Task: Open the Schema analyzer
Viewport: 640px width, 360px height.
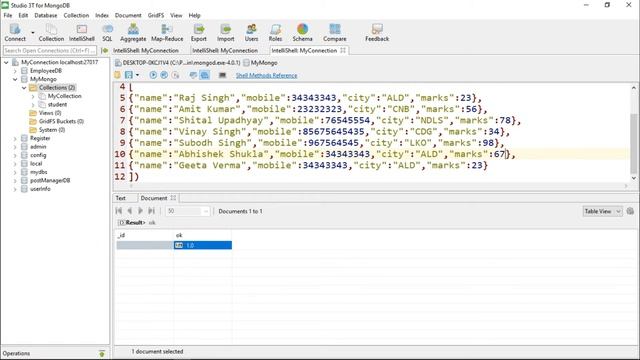Action: [x=302, y=32]
